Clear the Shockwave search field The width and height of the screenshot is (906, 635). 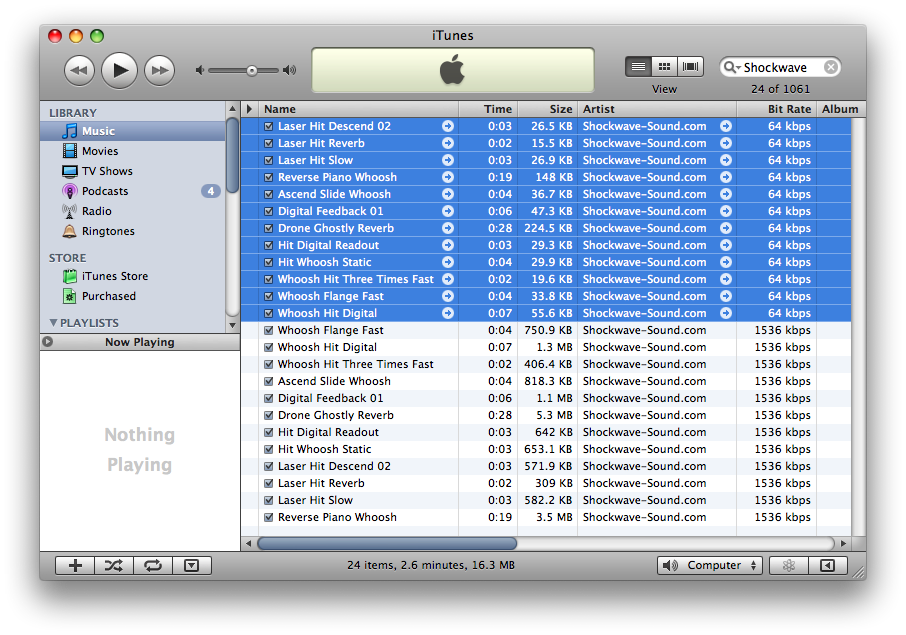point(830,68)
